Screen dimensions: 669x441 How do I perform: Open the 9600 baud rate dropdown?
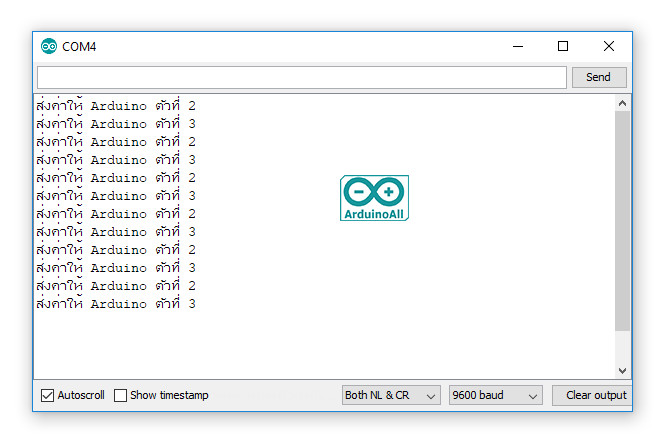pyautogui.click(x=495, y=395)
